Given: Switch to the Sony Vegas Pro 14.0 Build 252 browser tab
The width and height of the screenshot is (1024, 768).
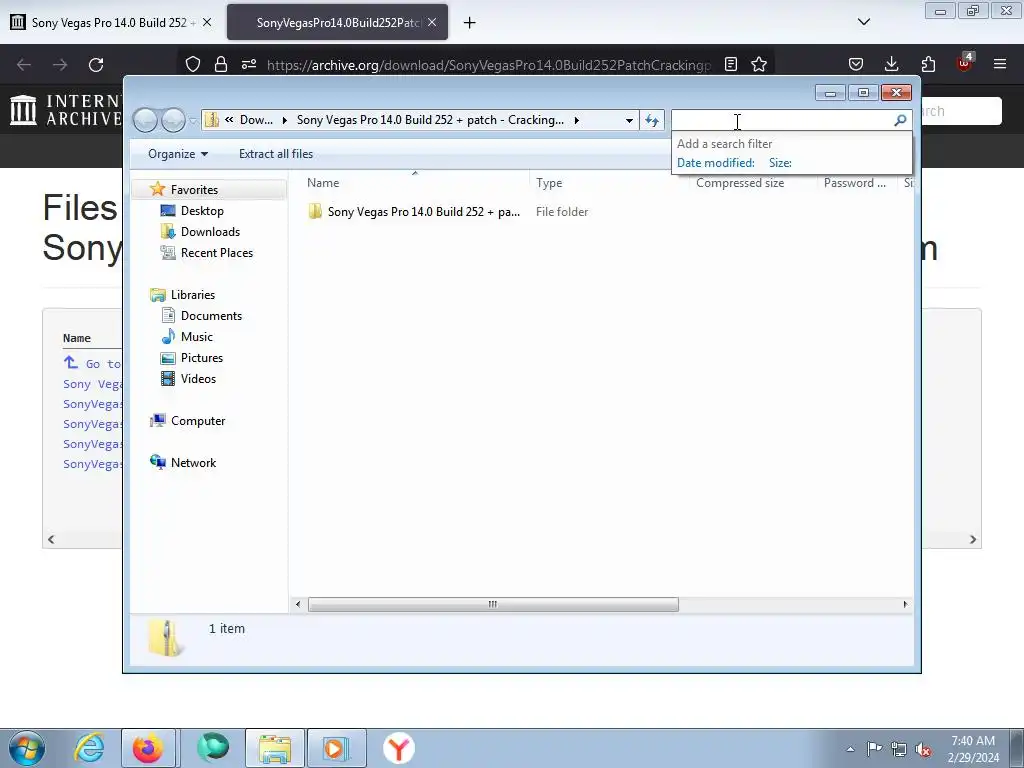Looking at the screenshot, I should click(x=112, y=22).
